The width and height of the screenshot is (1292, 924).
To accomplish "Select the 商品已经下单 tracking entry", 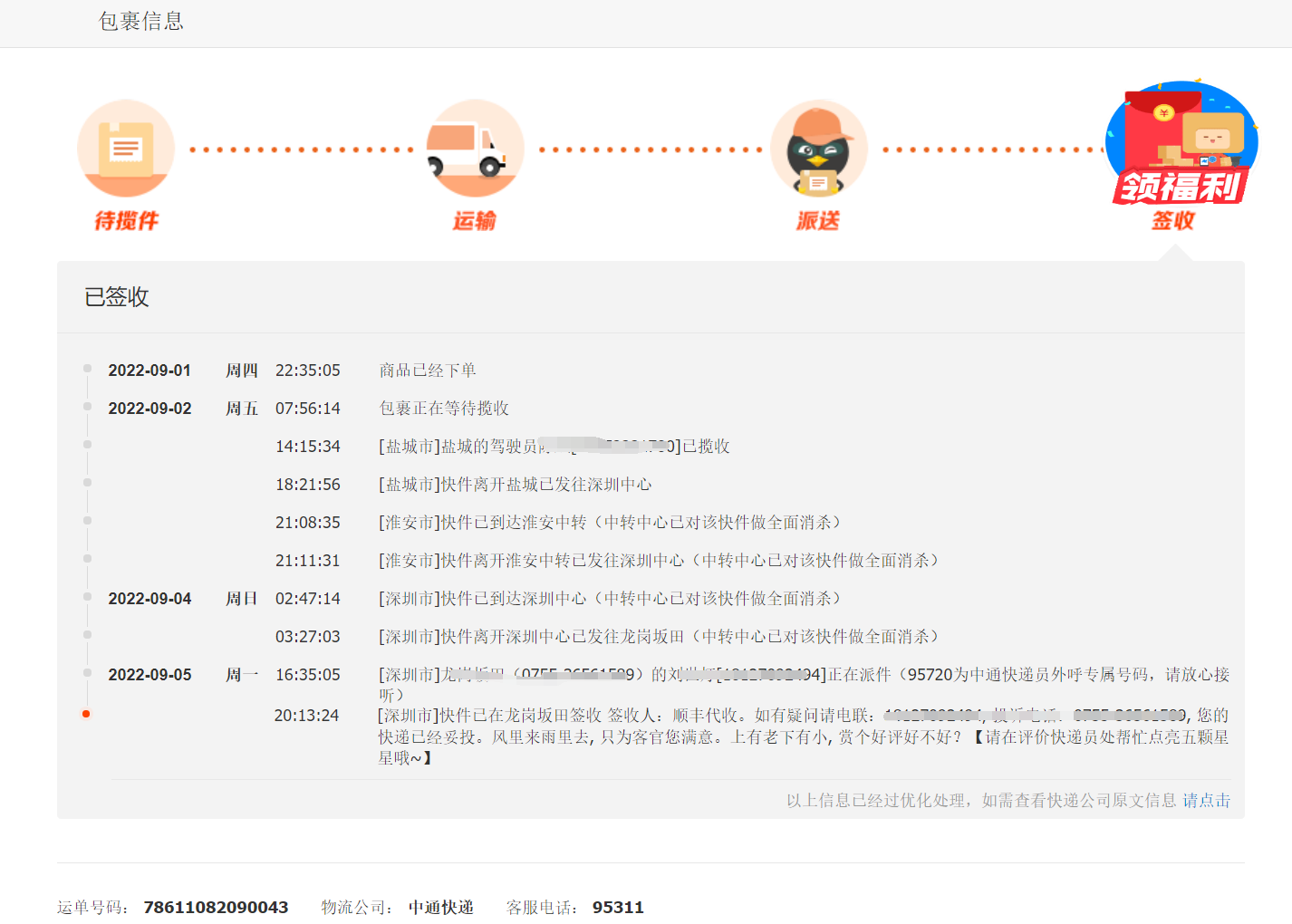I will coord(428,371).
